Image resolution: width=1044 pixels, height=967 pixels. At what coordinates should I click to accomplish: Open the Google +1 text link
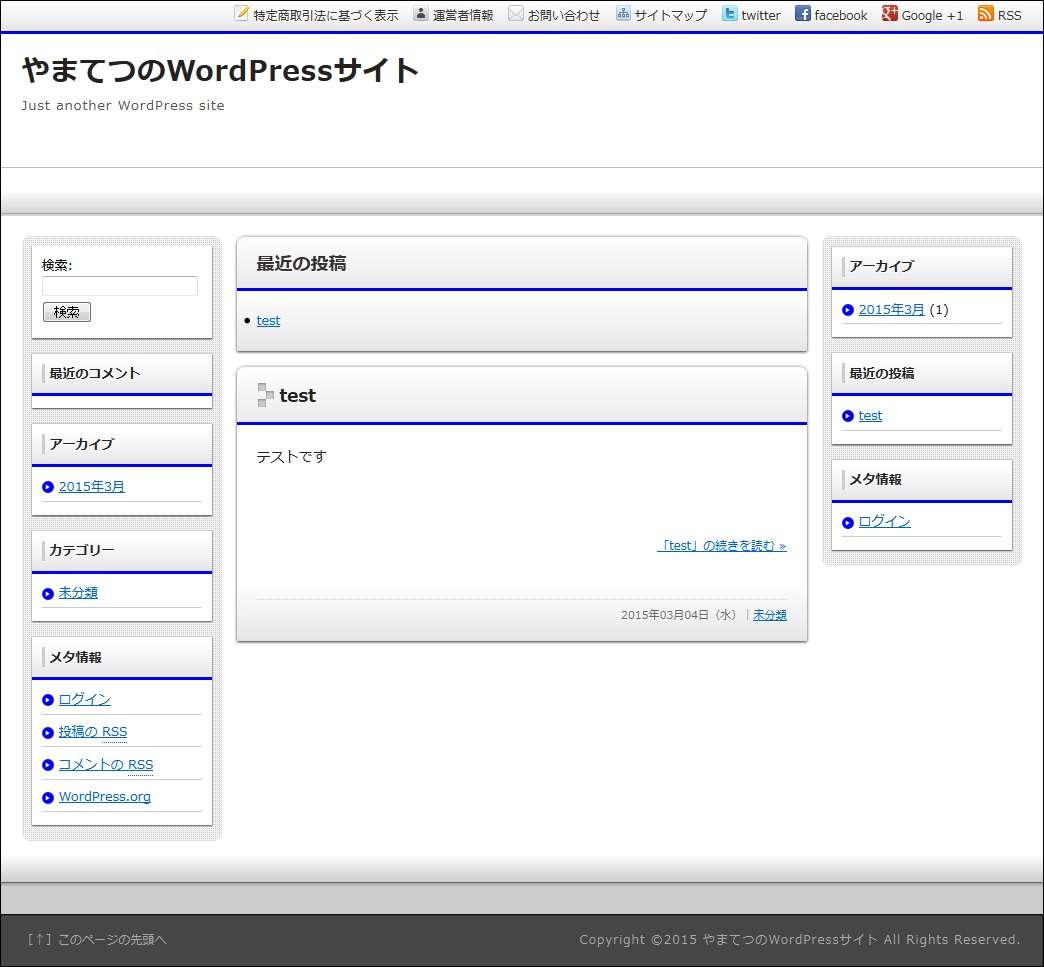(932, 15)
